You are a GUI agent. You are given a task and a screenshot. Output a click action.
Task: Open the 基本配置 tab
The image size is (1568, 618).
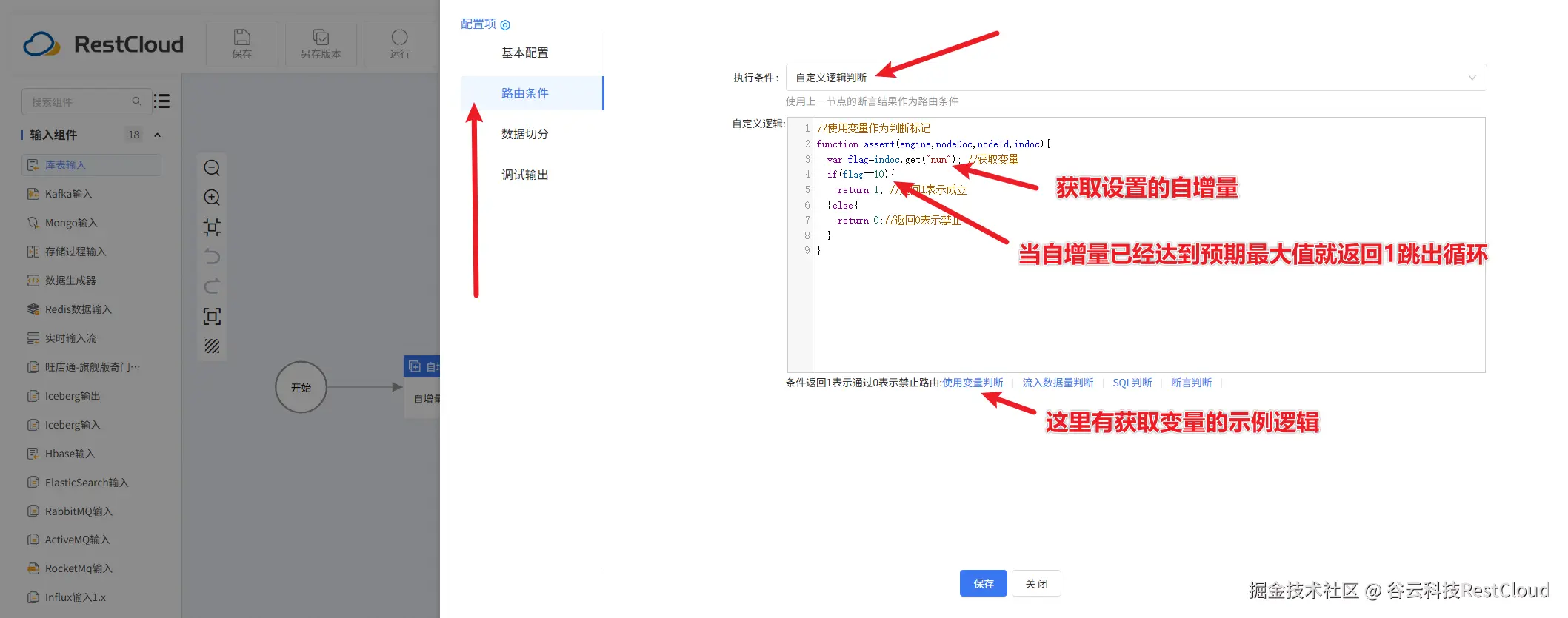(524, 53)
